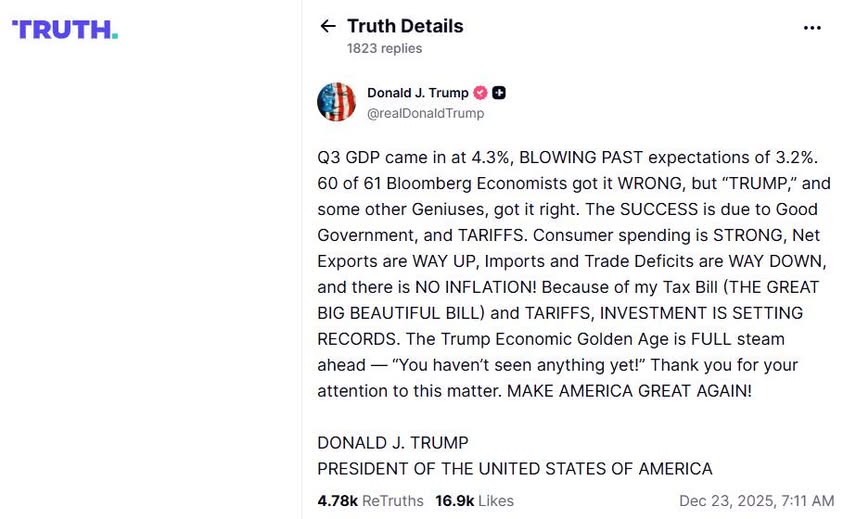Image resolution: width=843 pixels, height=519 pixels.
Task: Open Donald J. Trump's profile avatar
Action: pos(337,102)
